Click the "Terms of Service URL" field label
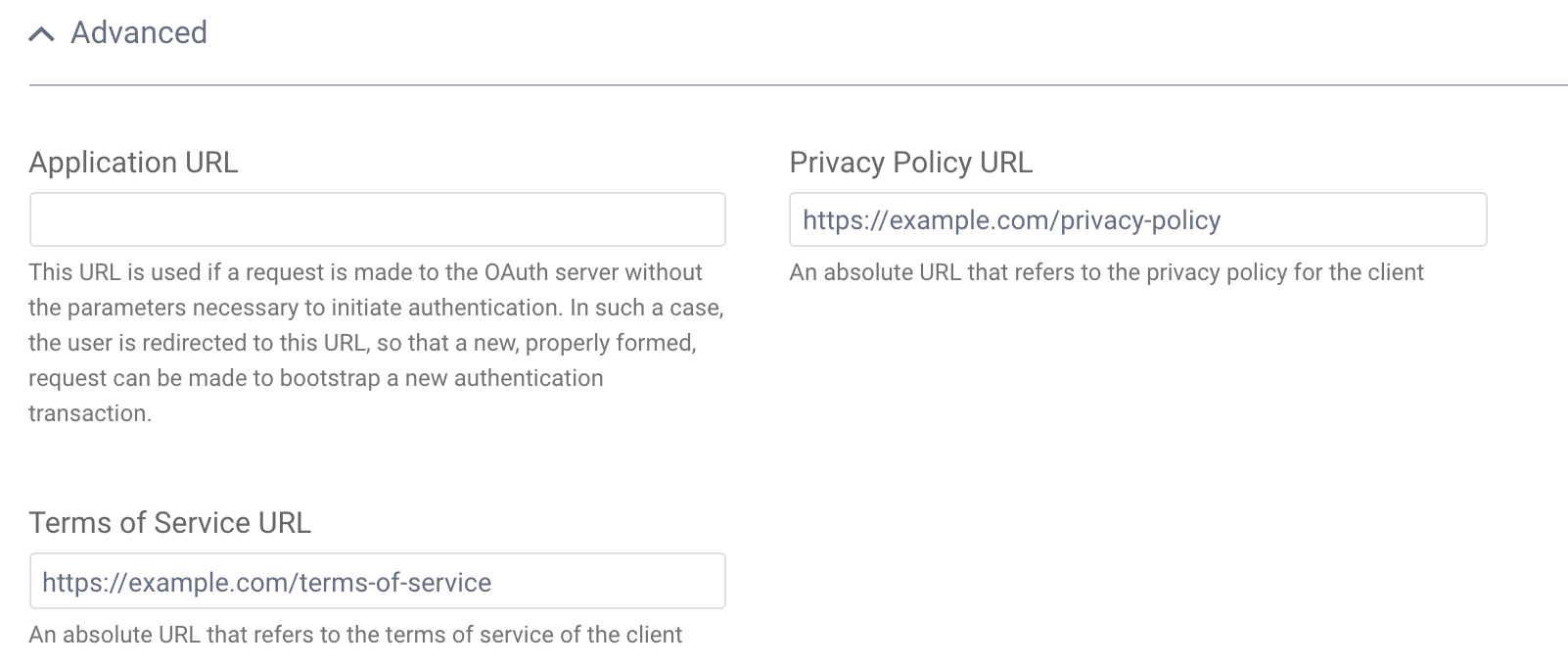Viewport: 1568px width, 668px height. tap(169, 523)
